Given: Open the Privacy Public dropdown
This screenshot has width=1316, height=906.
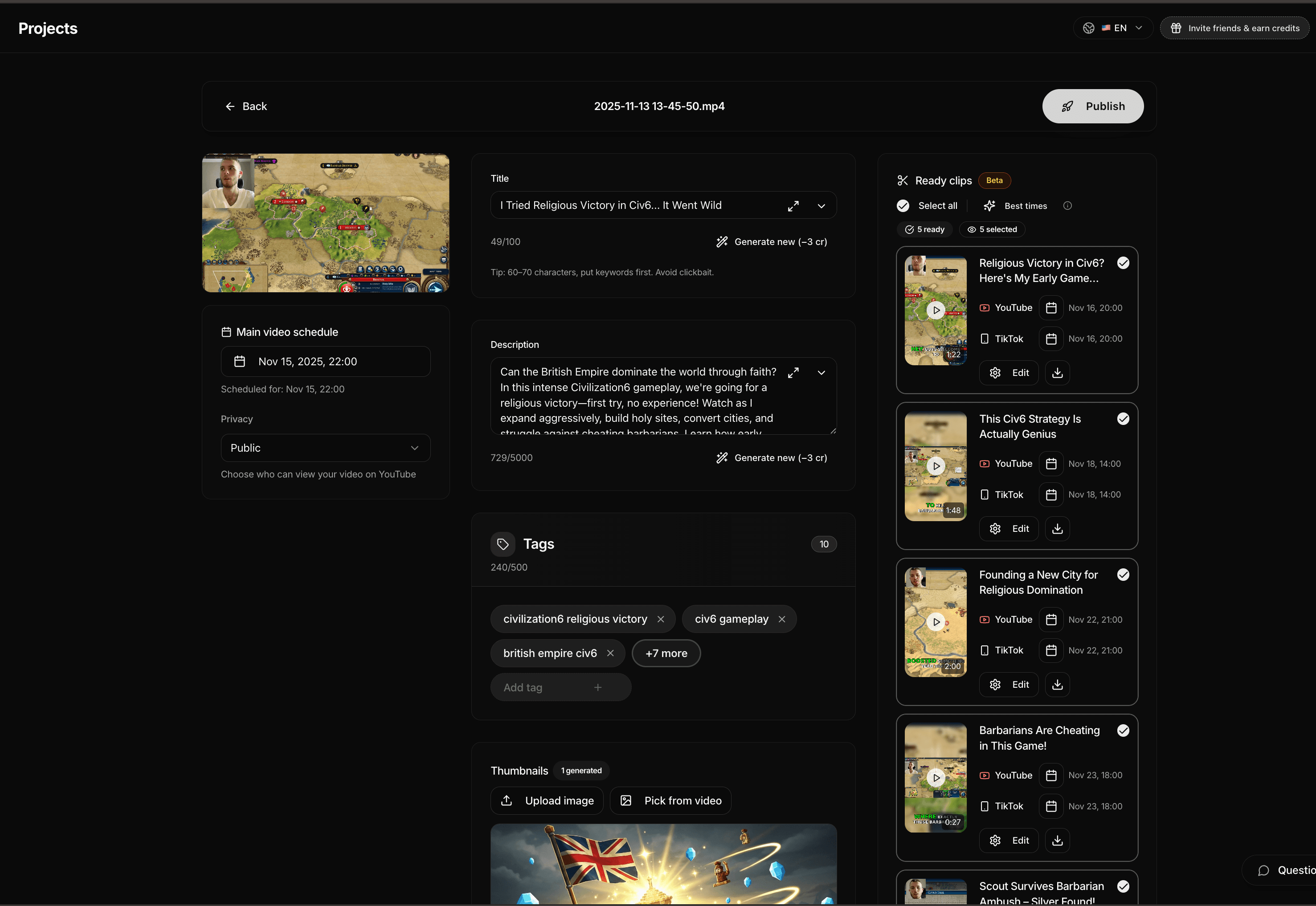Looking at the screenshot, I should pos(325,448).
